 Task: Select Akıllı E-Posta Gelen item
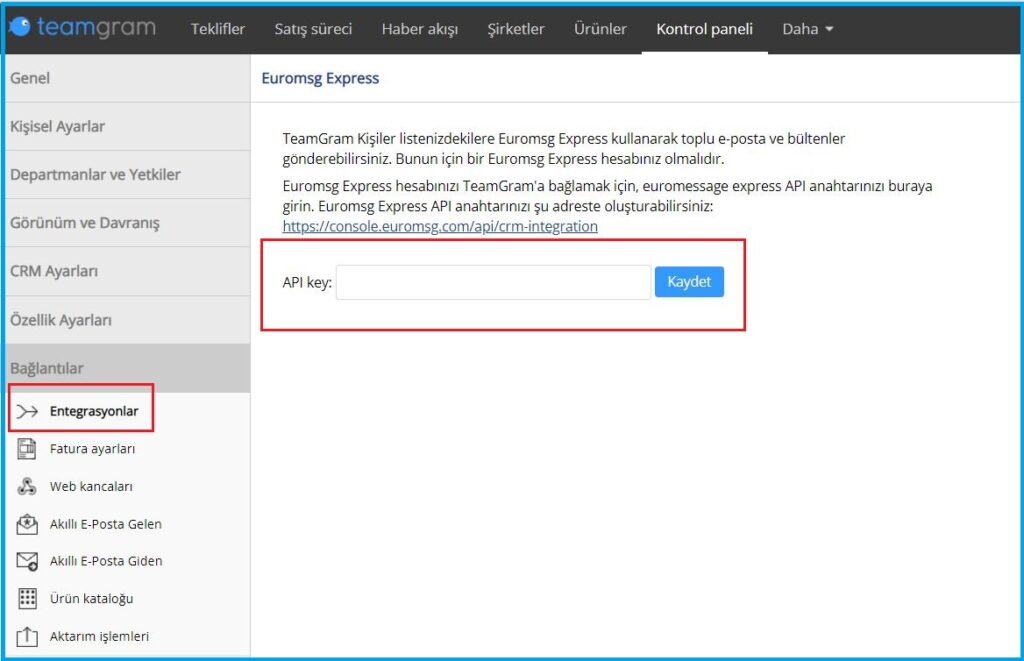tap(105, 524)
